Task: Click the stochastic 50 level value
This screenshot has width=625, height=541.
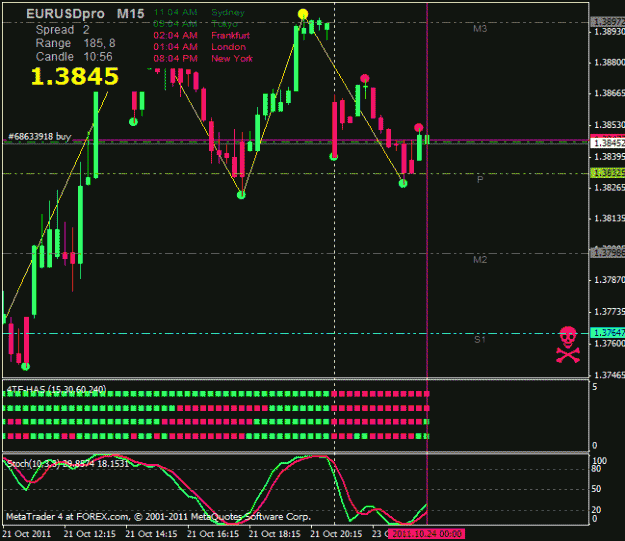Action: [x=596, y=489]
